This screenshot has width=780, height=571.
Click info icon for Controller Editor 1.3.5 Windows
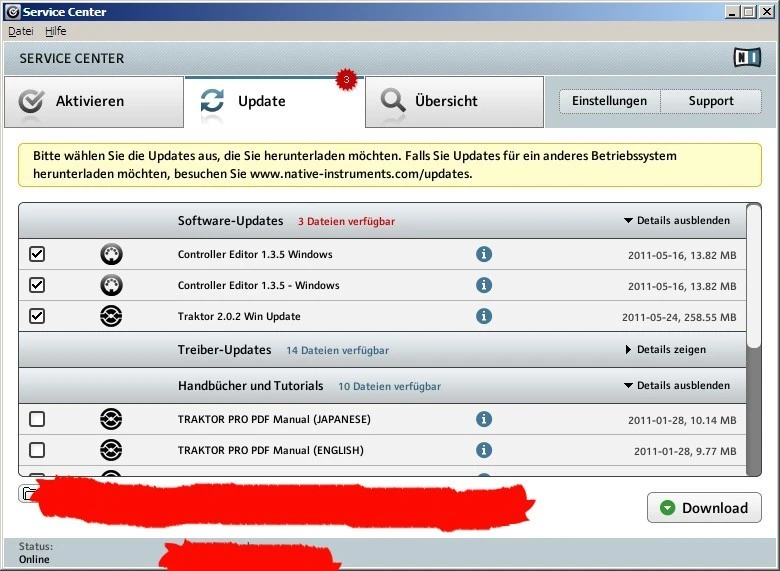click(484, 254)
